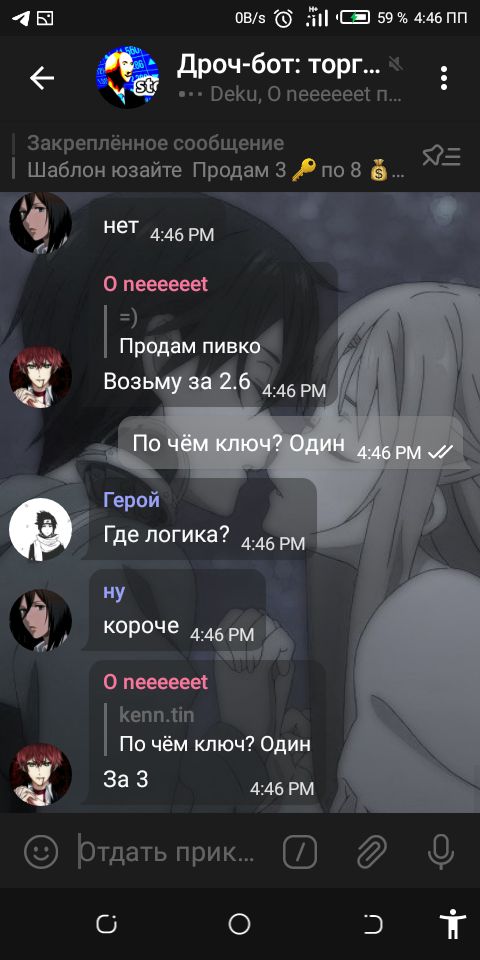
Task: Tap the Android recent apps button
Action: click(107, 924)
